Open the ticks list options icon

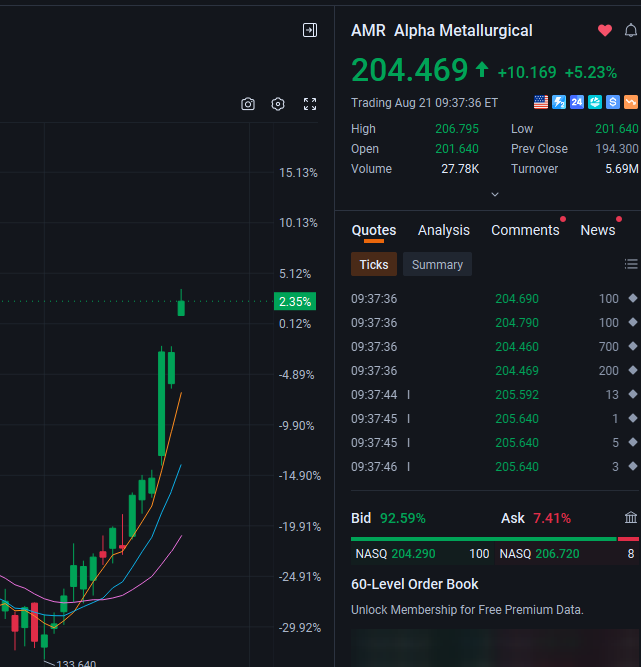pyautogui.click(x=631, y=264)
